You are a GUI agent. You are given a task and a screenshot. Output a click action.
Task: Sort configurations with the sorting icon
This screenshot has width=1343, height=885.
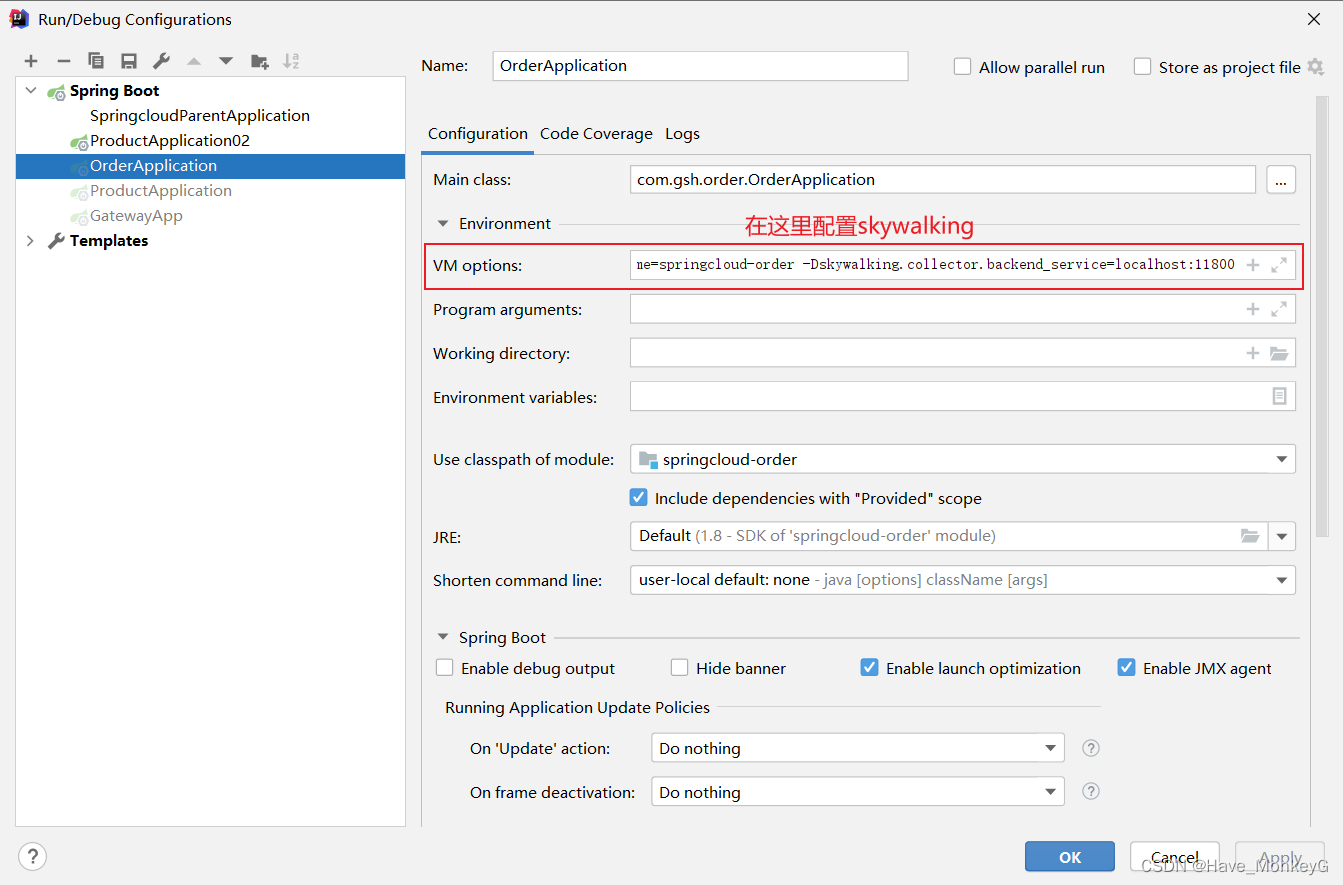point(291,61)
